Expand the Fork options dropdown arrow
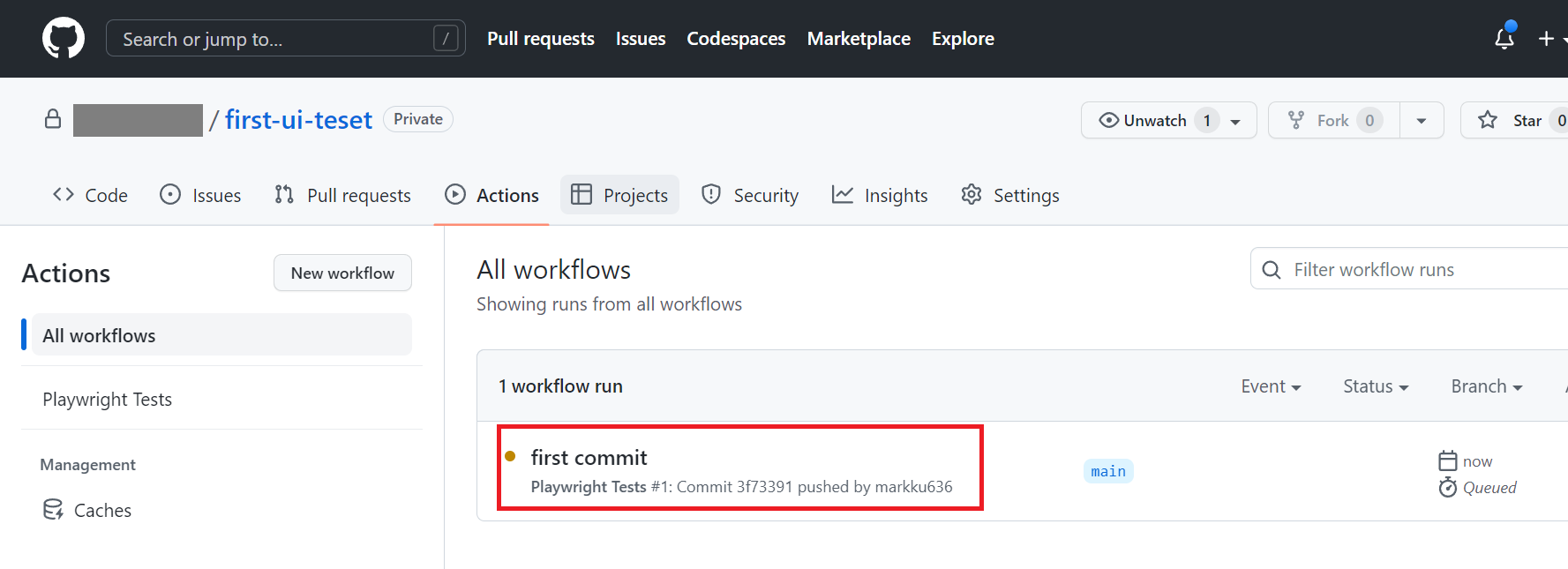1568x569 pixels. (1422, 120)
